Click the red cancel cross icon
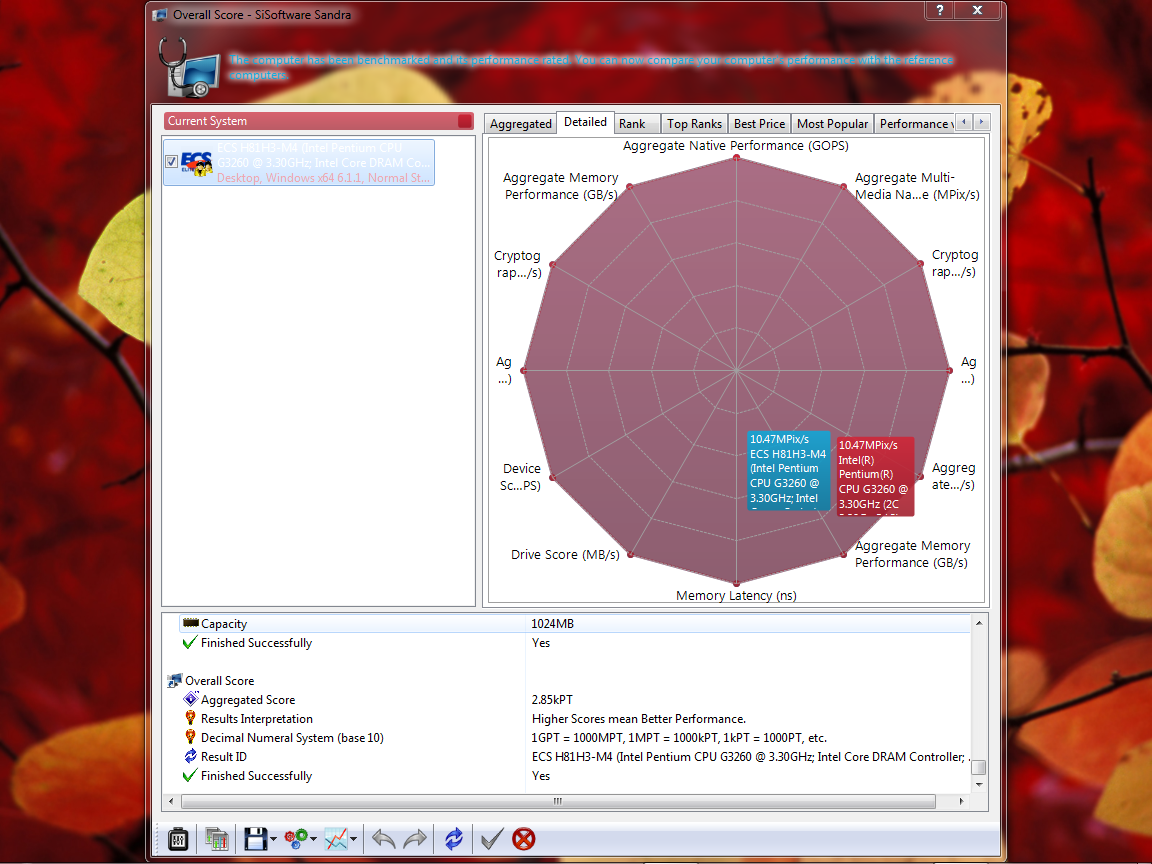This screenshot has height=864, width=1152. point(524,838)
